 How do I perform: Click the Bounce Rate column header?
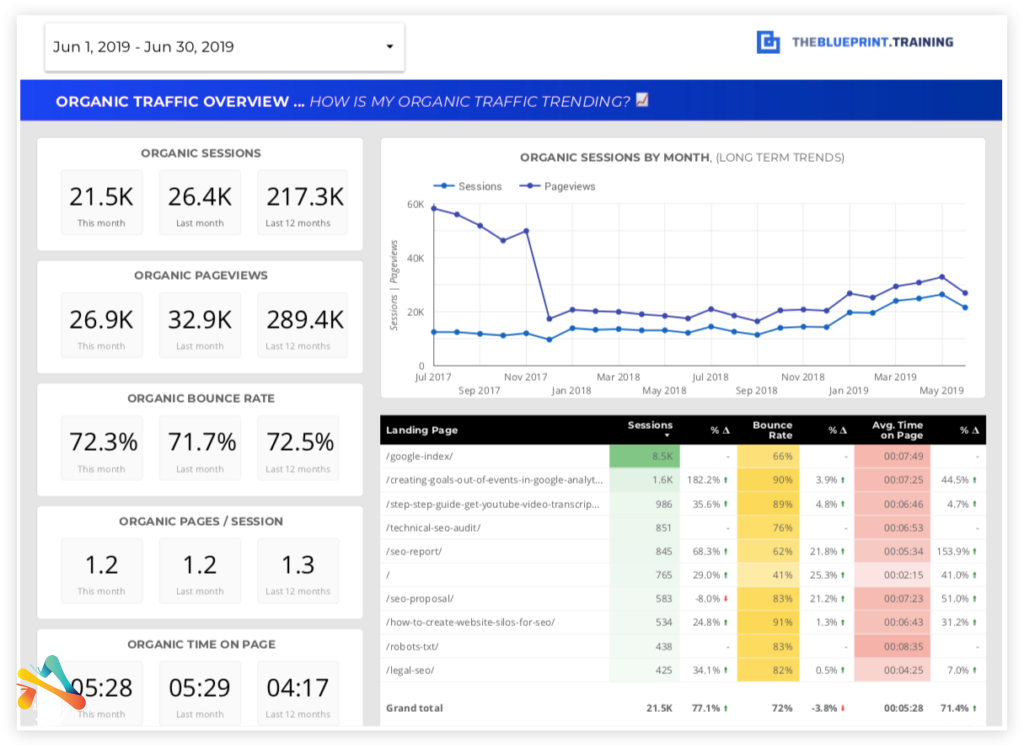click(772, 430)
